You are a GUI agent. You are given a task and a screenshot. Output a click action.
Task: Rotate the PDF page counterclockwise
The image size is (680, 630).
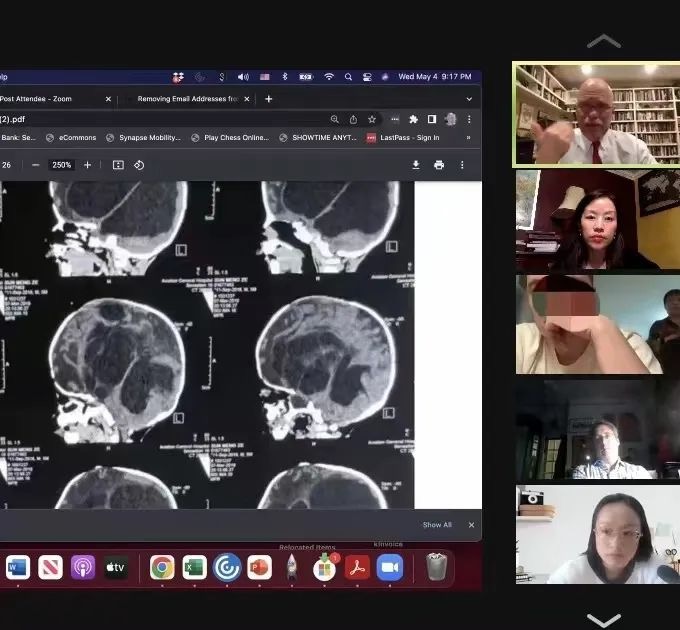(139, 165)
